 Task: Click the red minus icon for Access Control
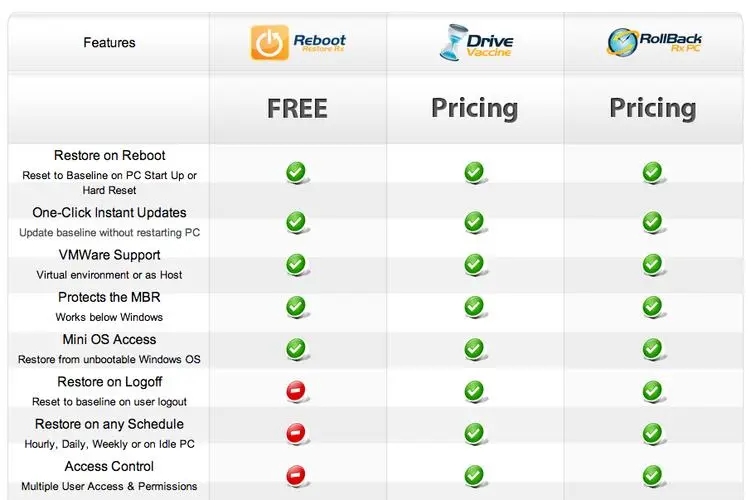coord(296,475)
